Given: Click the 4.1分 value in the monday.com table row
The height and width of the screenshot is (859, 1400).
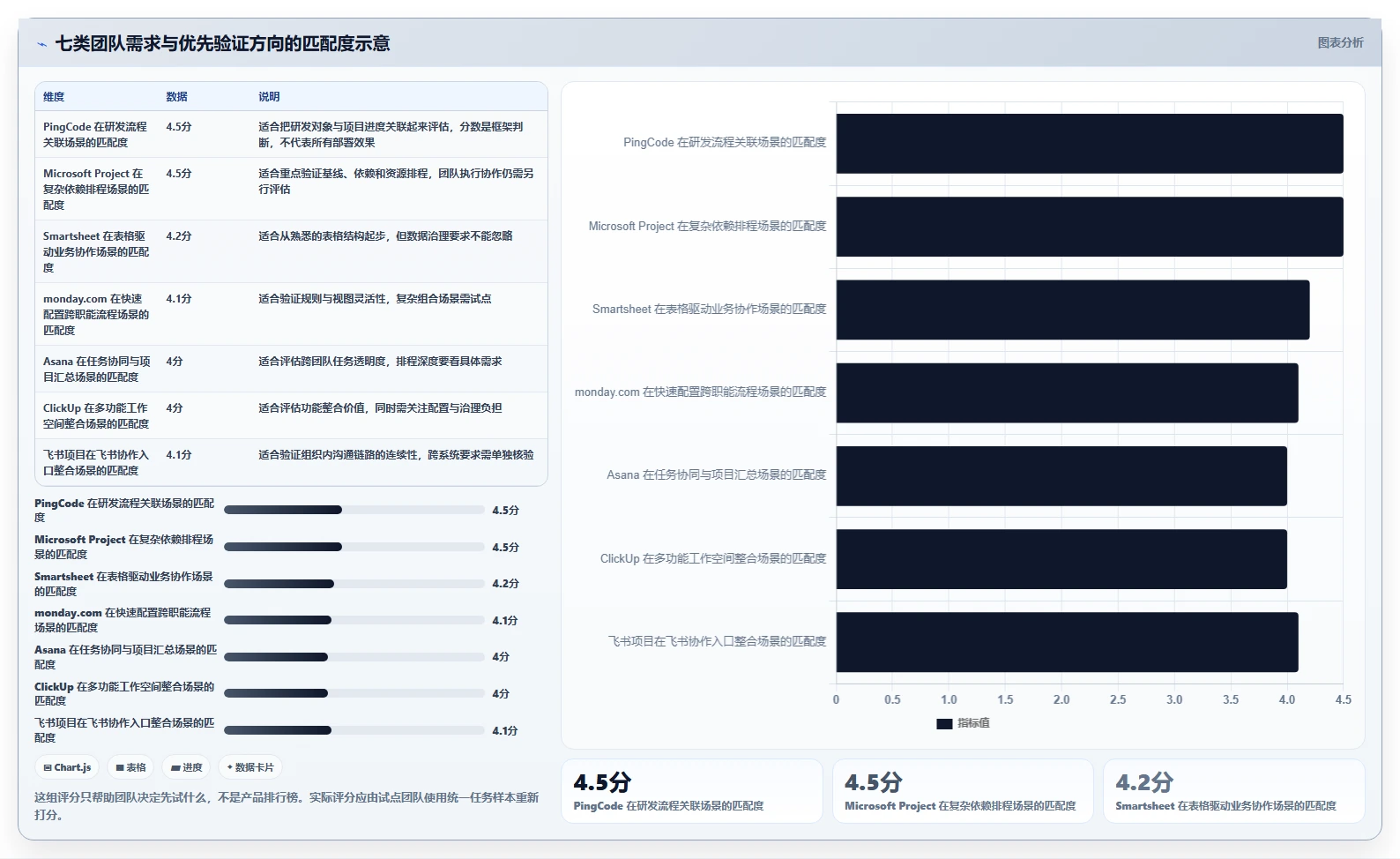Looking at the screenshot, I should [179, 299].
